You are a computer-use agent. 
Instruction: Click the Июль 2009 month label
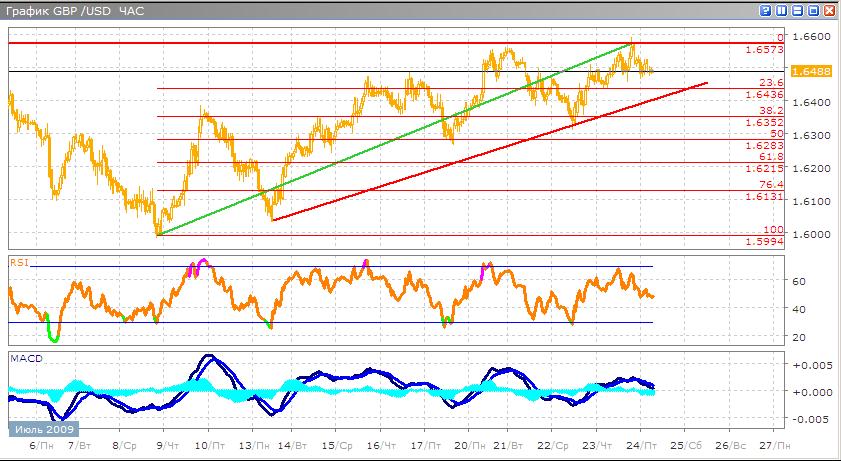pos(38,429)
